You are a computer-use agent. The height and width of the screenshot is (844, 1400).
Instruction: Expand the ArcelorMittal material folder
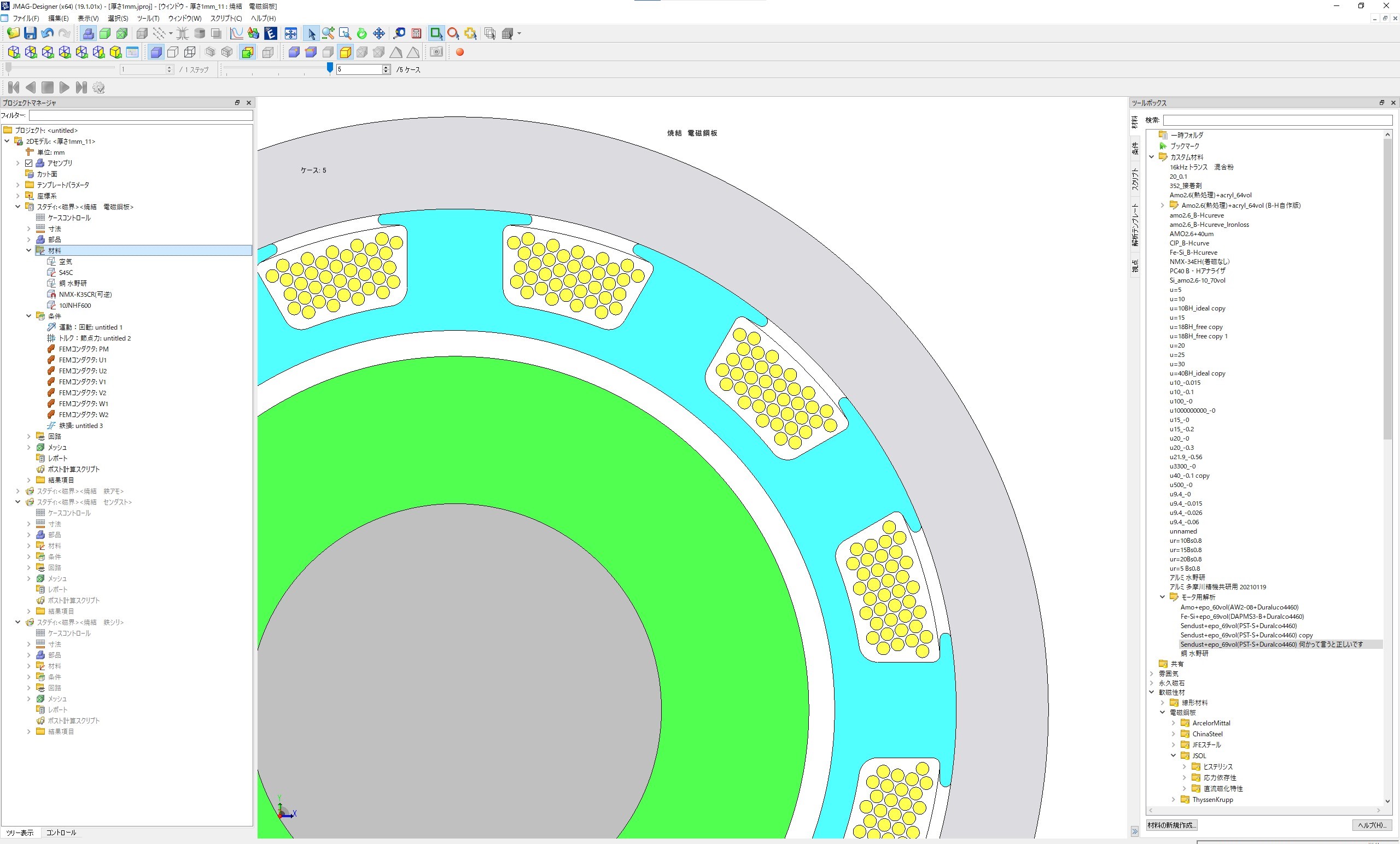tap(1173, 723)
